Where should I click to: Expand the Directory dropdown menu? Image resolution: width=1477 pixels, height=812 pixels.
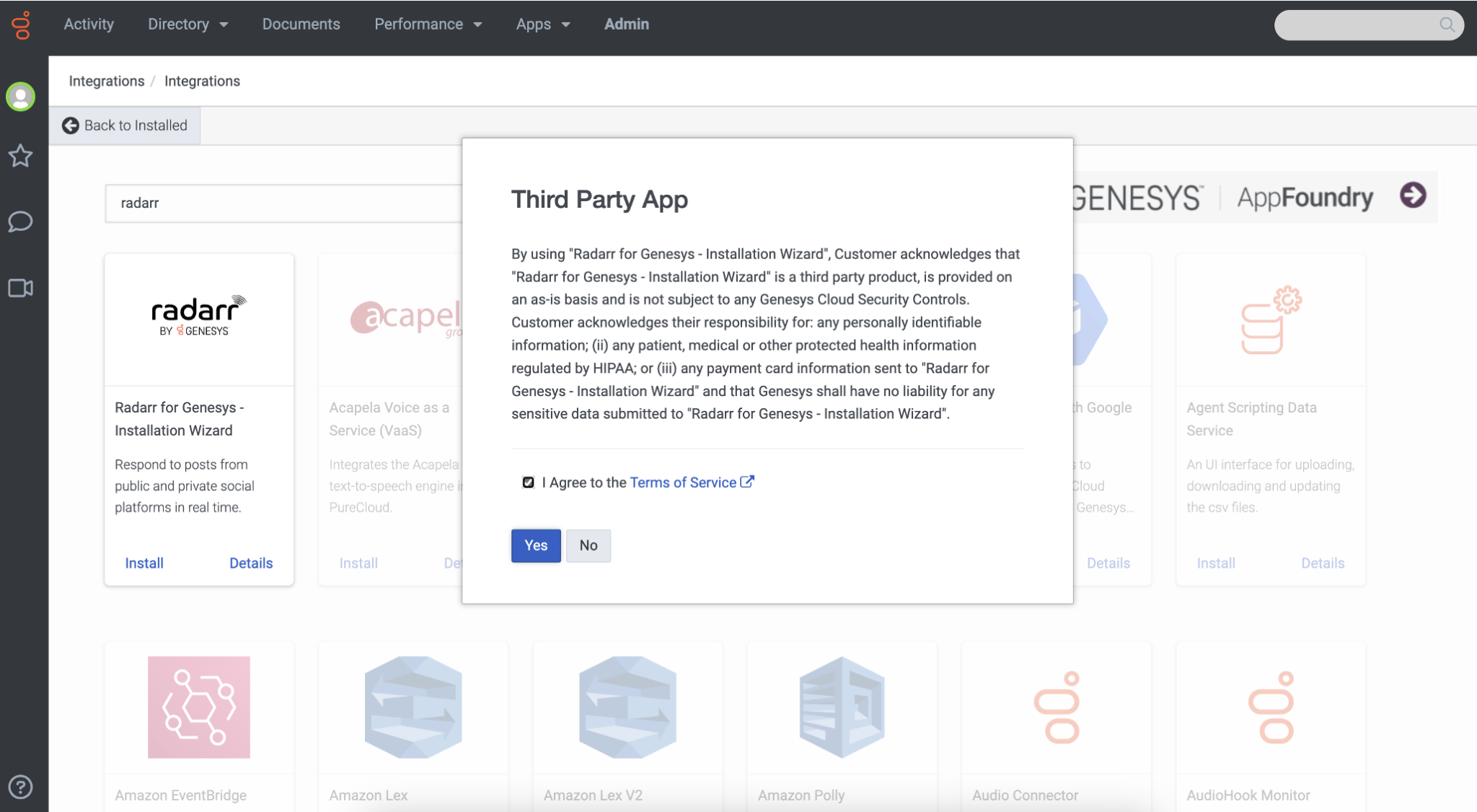(x=187, y=24)
